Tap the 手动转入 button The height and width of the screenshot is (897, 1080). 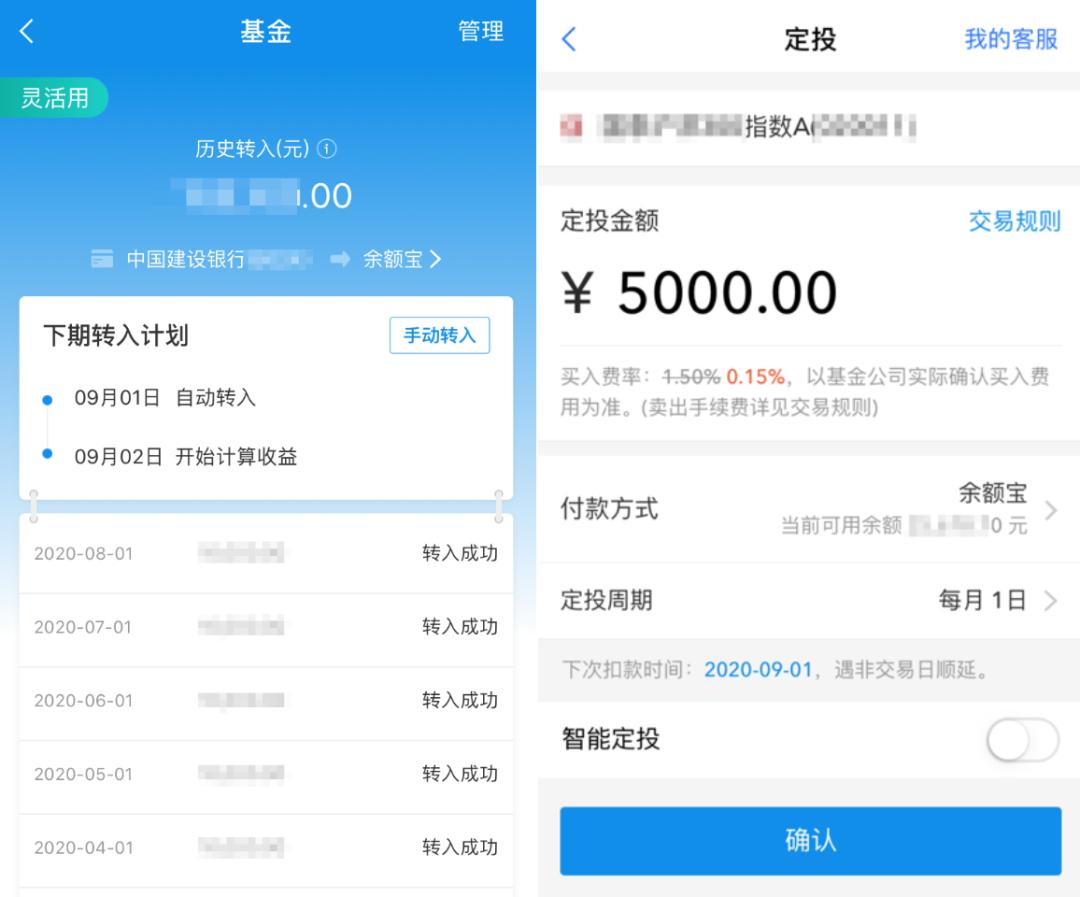click(439, 336)
